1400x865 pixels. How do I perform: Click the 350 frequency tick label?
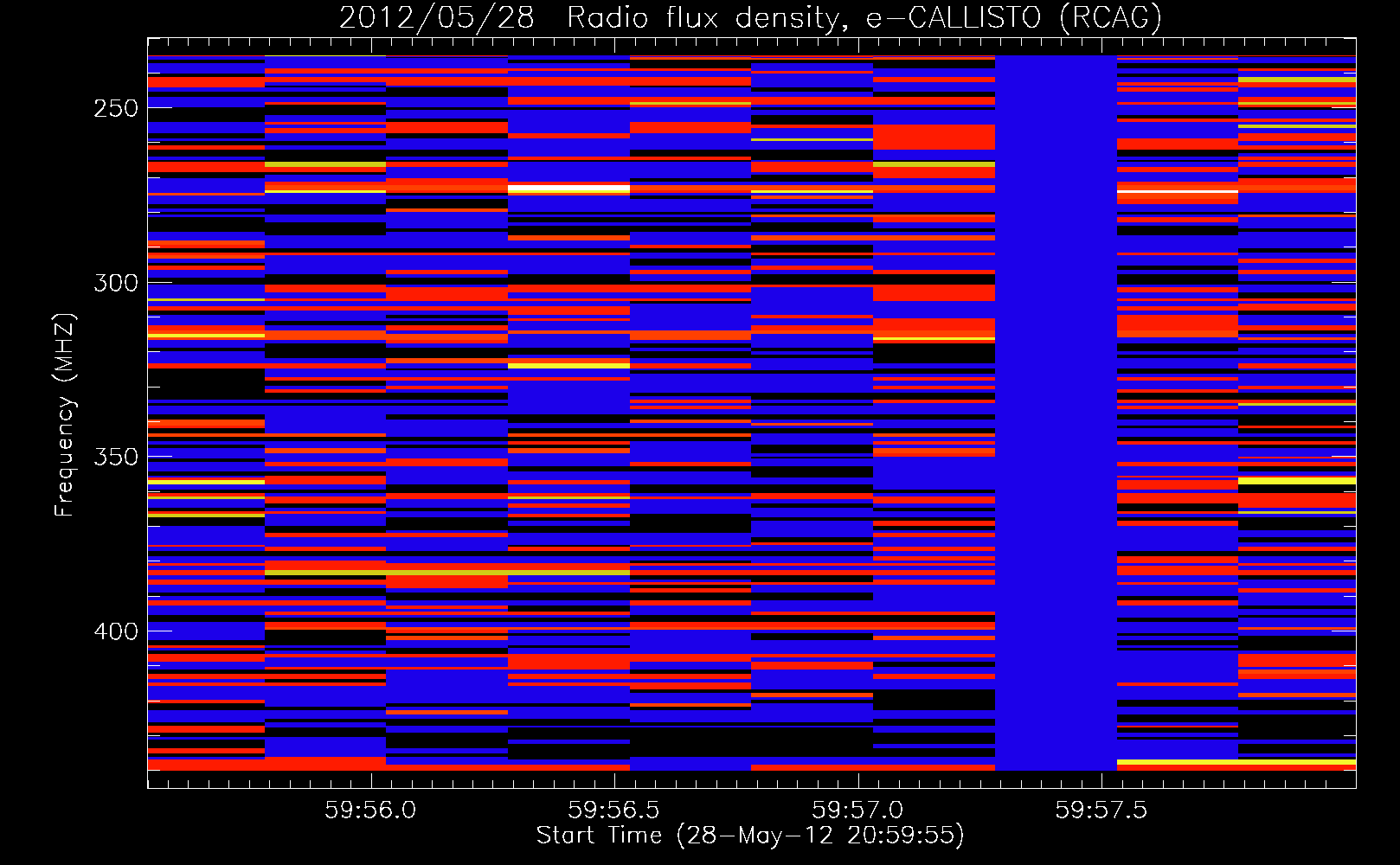pos(116,457)
